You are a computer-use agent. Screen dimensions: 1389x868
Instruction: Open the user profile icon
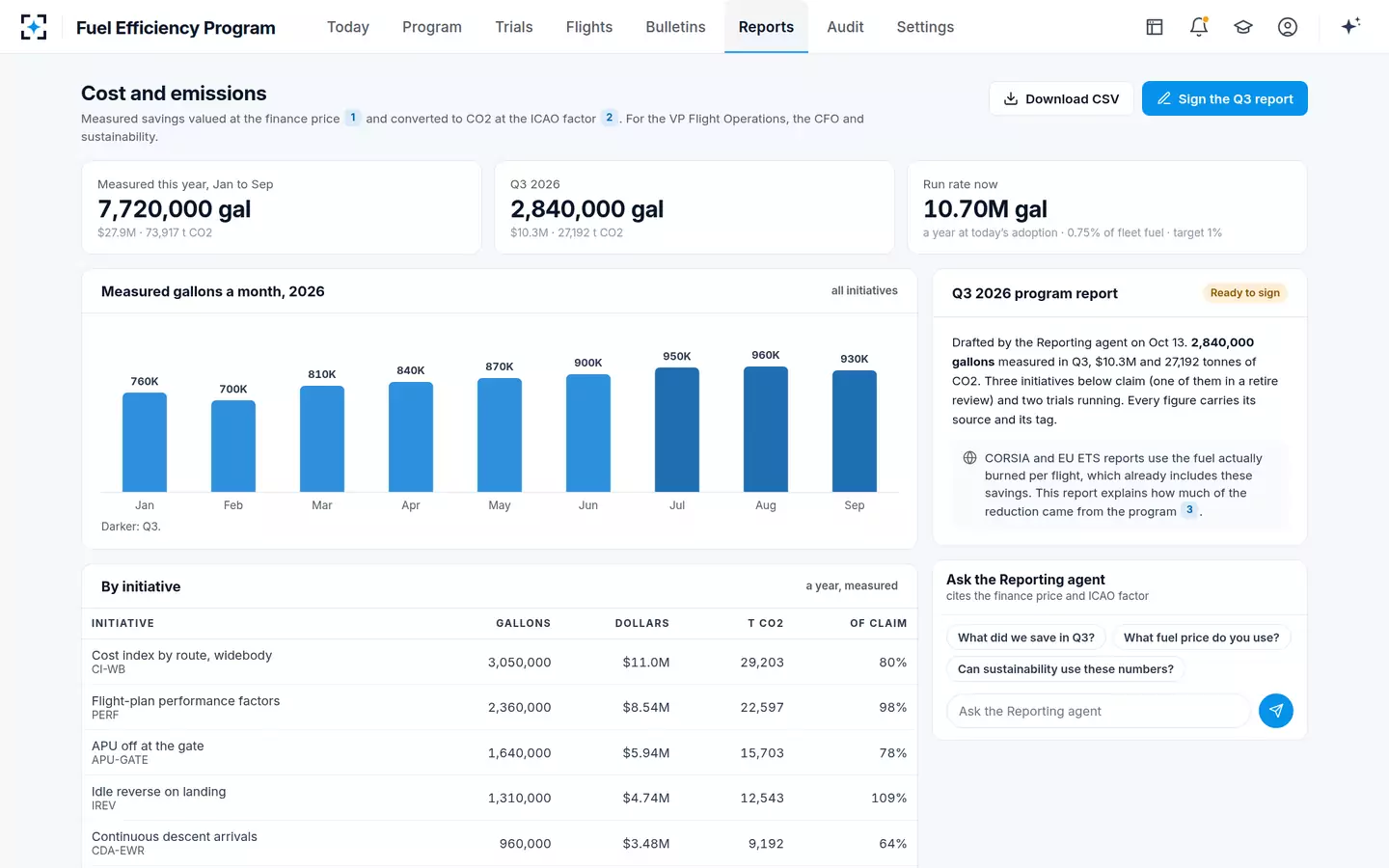[1288, 27]
